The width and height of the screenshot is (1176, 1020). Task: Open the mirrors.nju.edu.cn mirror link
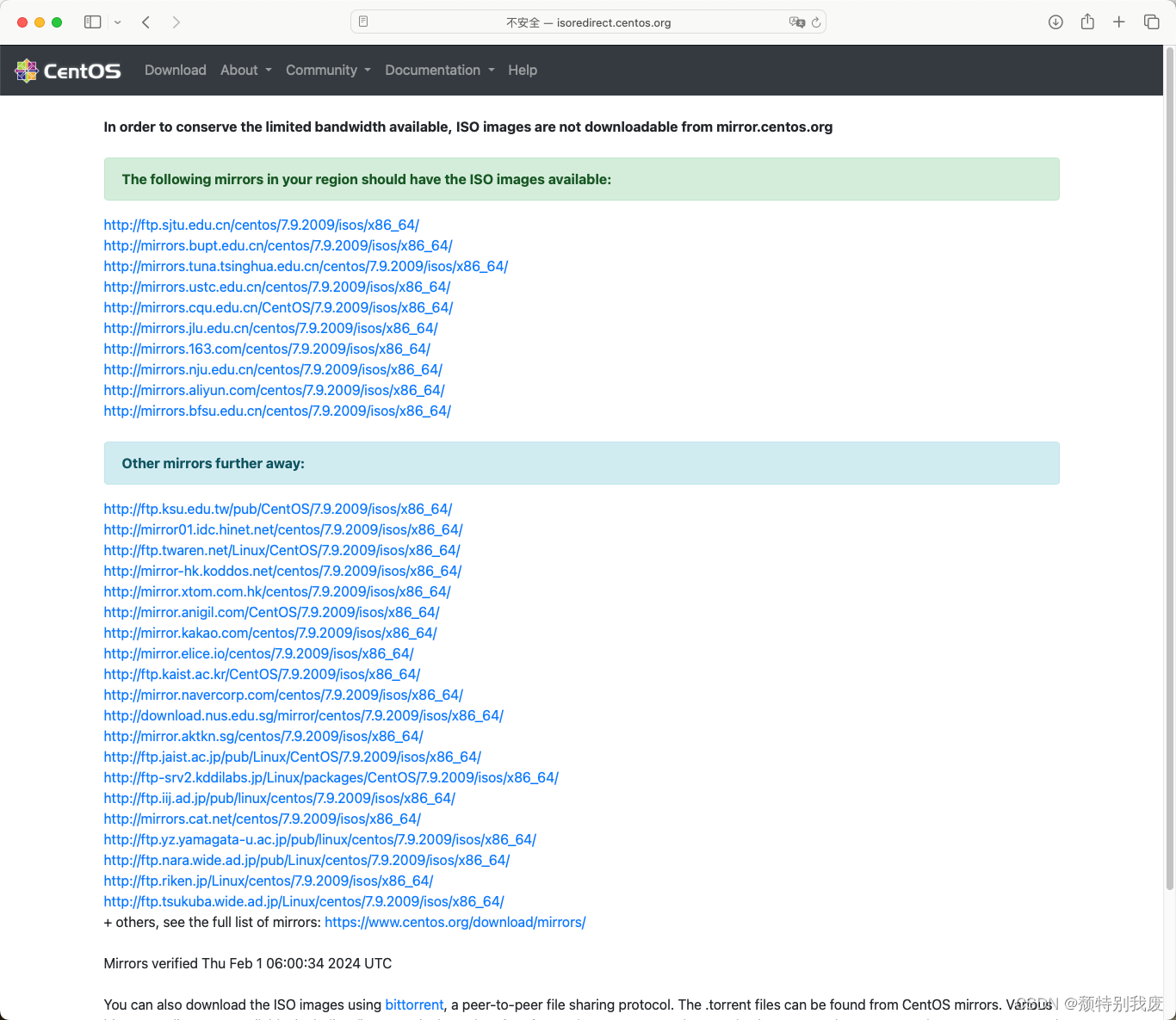(x=273, y=369)
